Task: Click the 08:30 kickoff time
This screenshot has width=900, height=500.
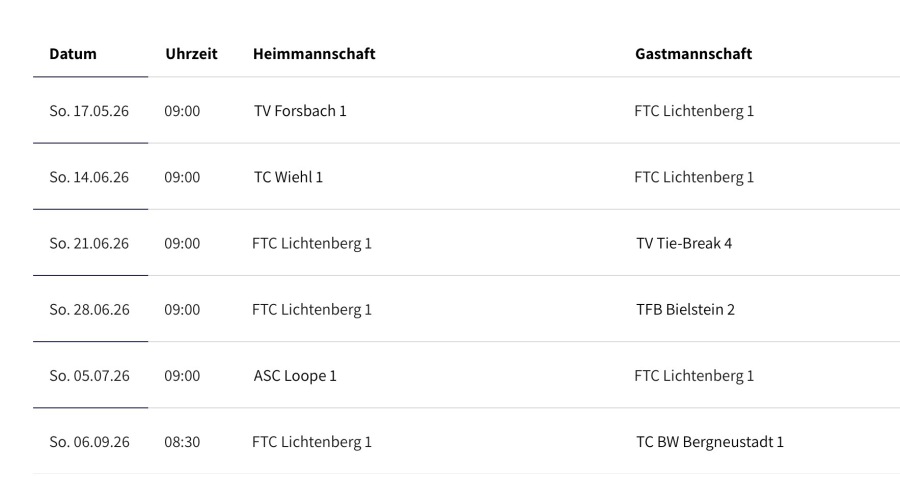Action: pyautogui.click(x=182, y=442)
